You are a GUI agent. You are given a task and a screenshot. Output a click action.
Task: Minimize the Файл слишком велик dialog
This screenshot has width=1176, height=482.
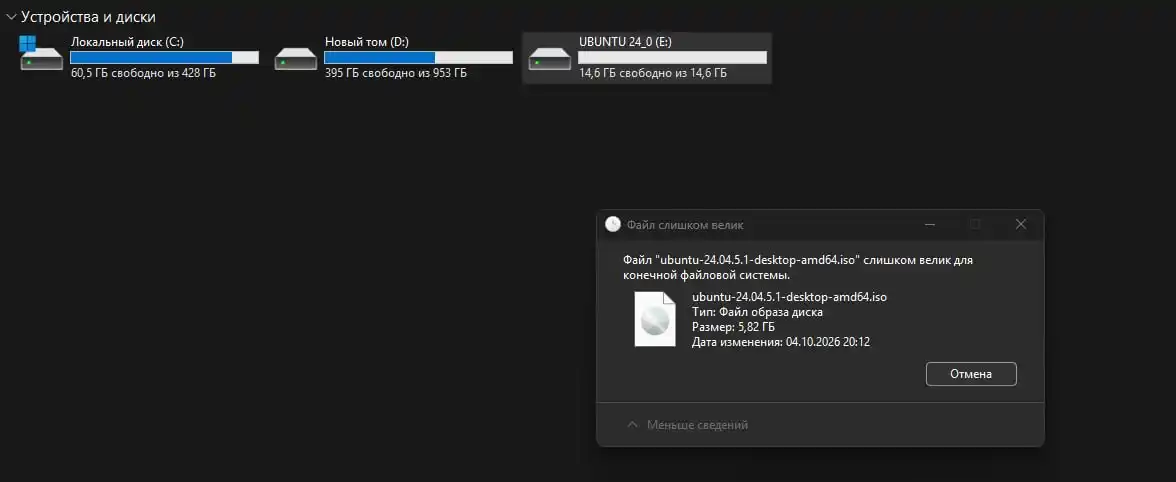[x=929, y=224]
